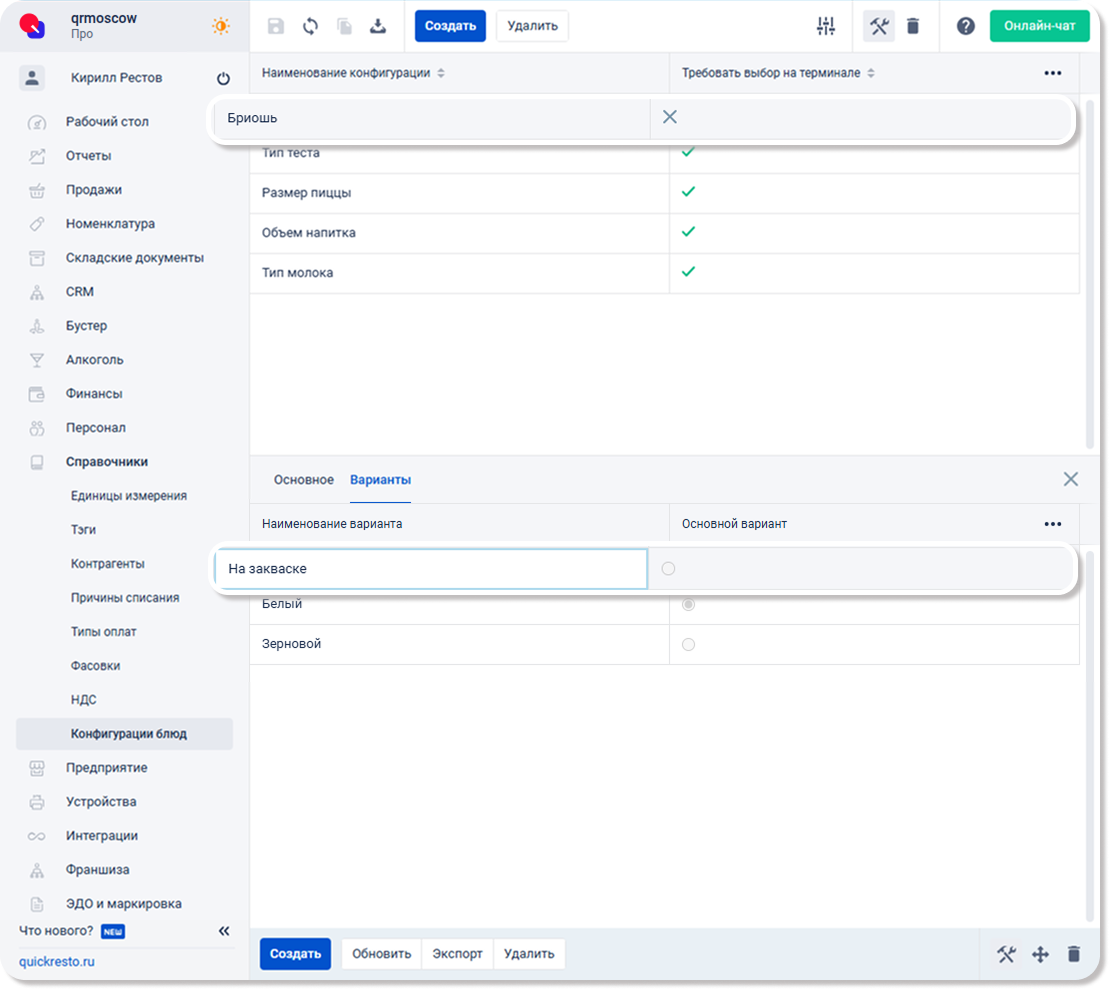Open Алкоголь section in sidebar
Image resolution: width=1109 pixels, height=989 pixels.
click(x=94, y=359)
